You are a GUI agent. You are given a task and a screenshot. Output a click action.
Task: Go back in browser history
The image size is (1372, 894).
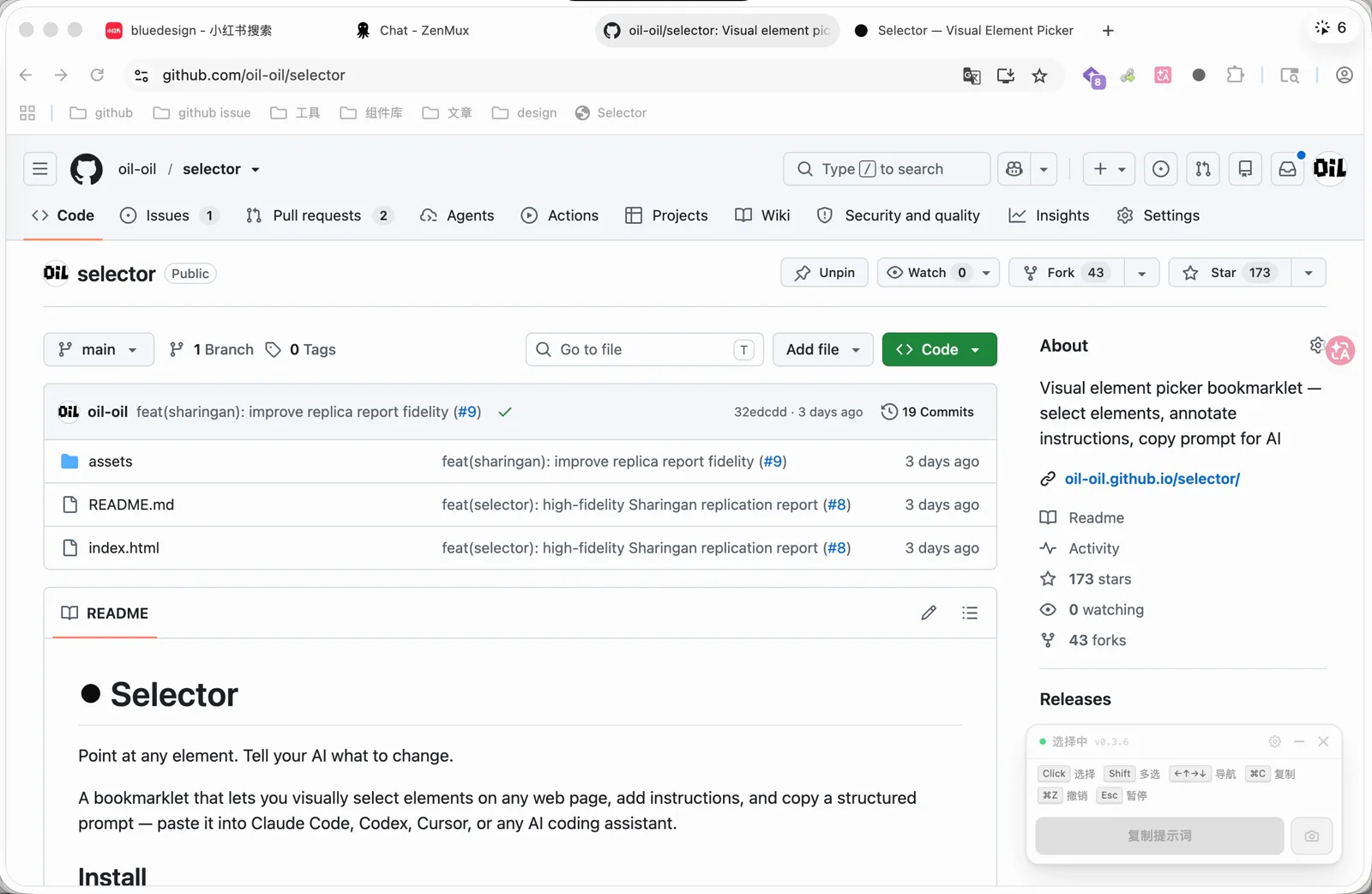[x=26, y=75]
